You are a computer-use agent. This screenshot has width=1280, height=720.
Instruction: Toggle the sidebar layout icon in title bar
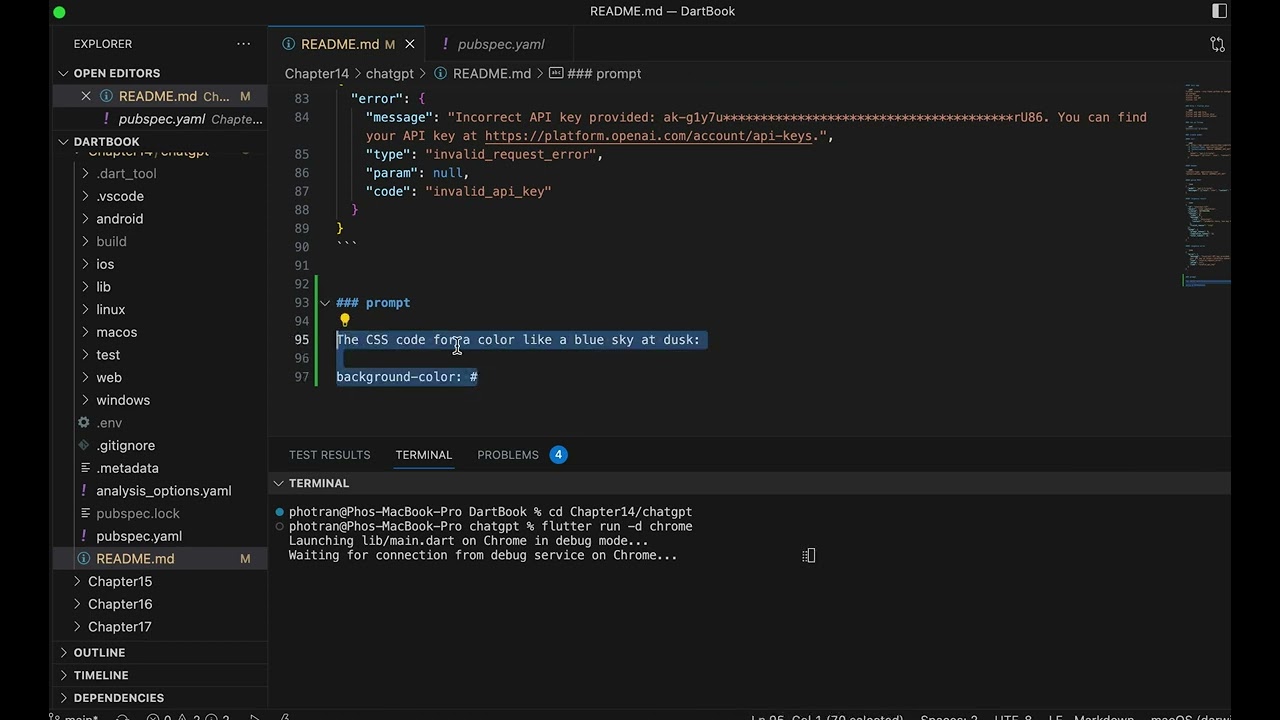tap(1219, 11)
